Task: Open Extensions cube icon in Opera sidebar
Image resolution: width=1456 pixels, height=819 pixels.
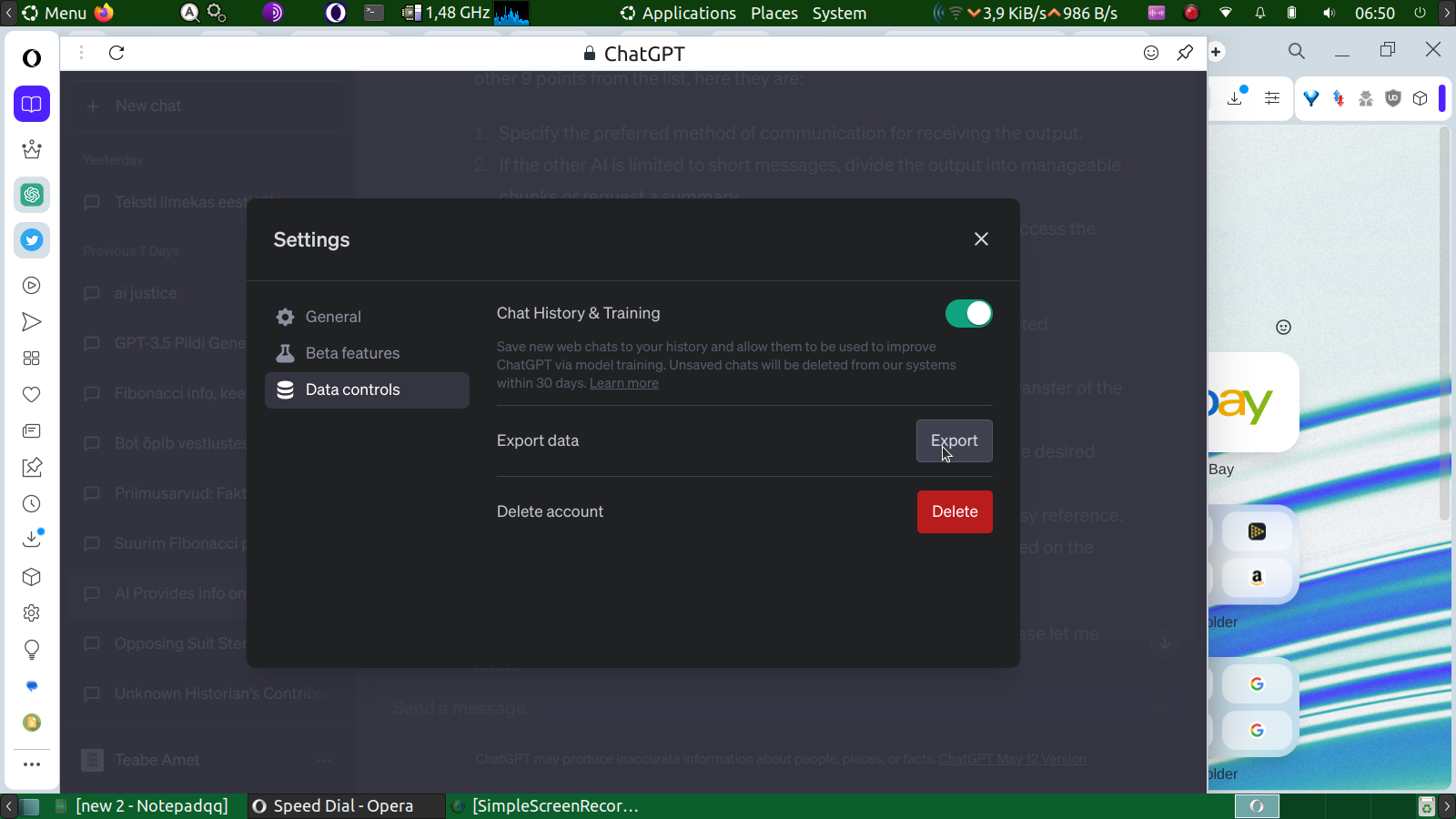Action: pos(32,577)
